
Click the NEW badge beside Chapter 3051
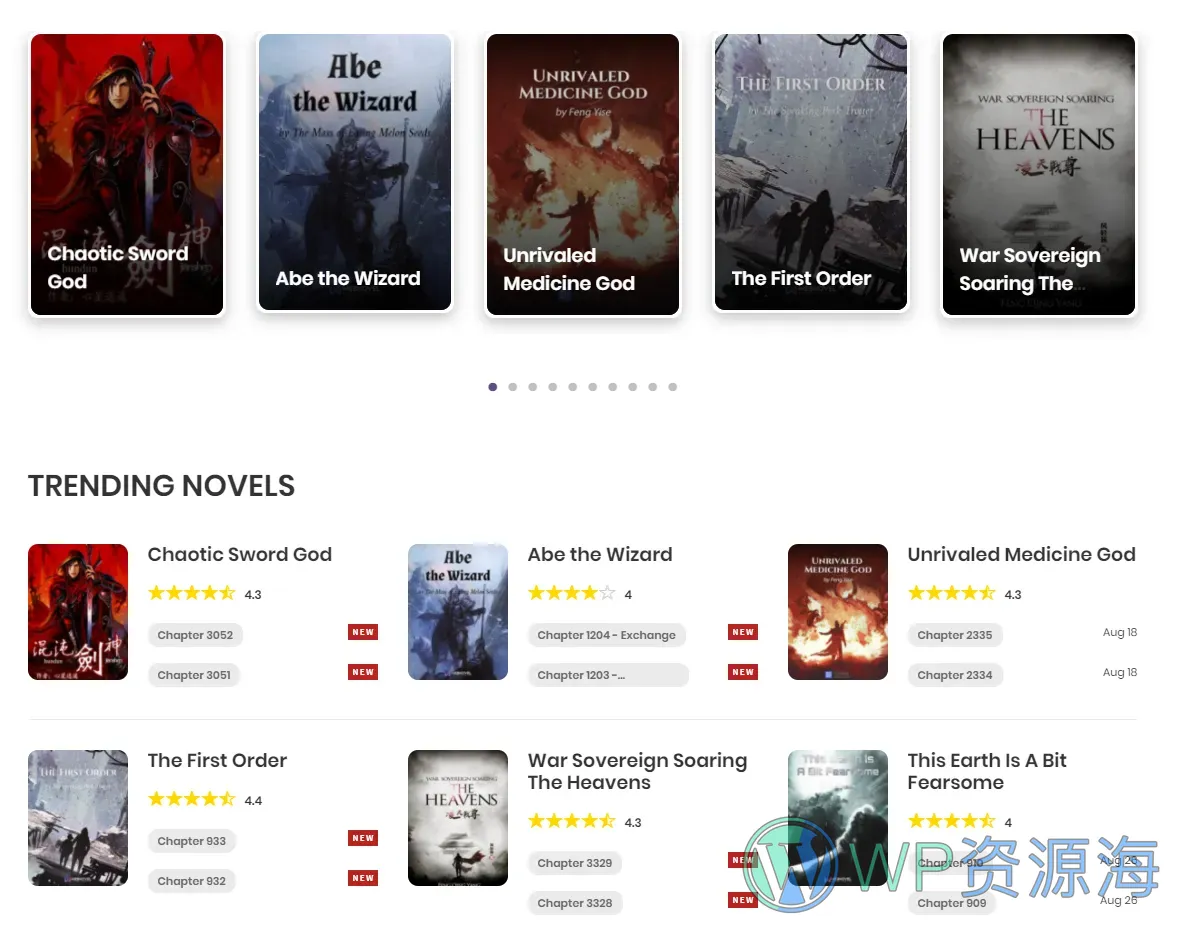pyautogui.click(x=363, y=672)
